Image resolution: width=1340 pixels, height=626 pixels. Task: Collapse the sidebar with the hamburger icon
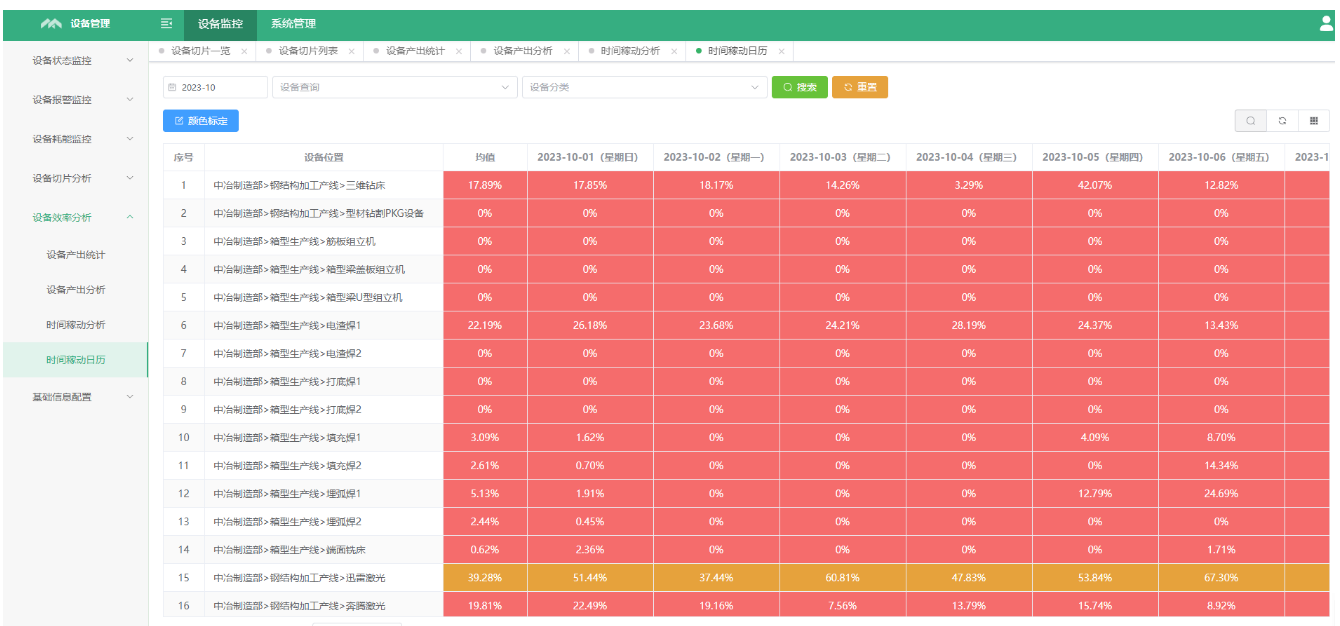[x=166, y=24]
